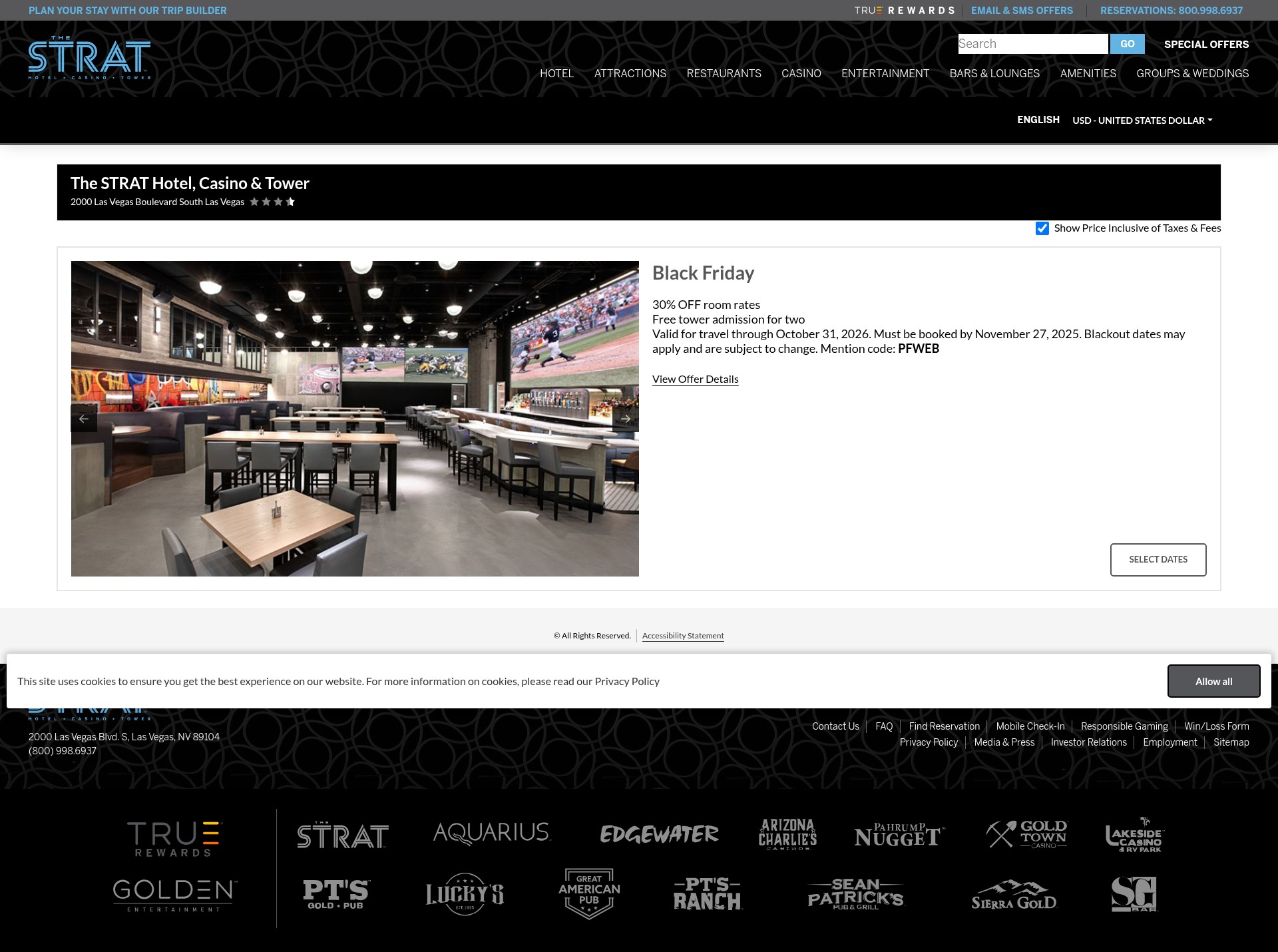The image size is (1278, 952).
Task: Open Privacy Policy footer link
Action: click(x=929, y=742)
